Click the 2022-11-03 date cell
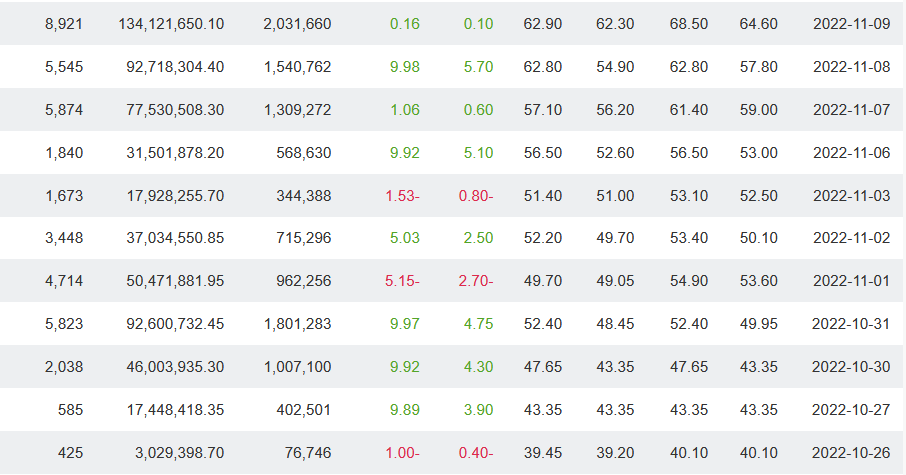 click(x=851, y=196)
